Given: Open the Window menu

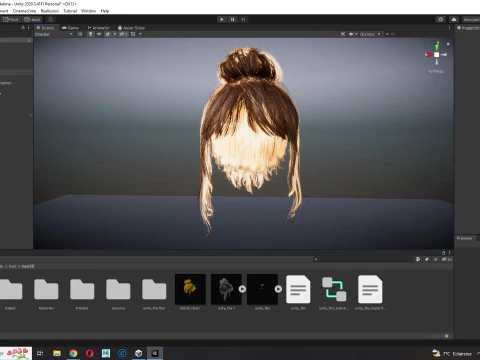Looking at the screenshot, I should point(88,11).
